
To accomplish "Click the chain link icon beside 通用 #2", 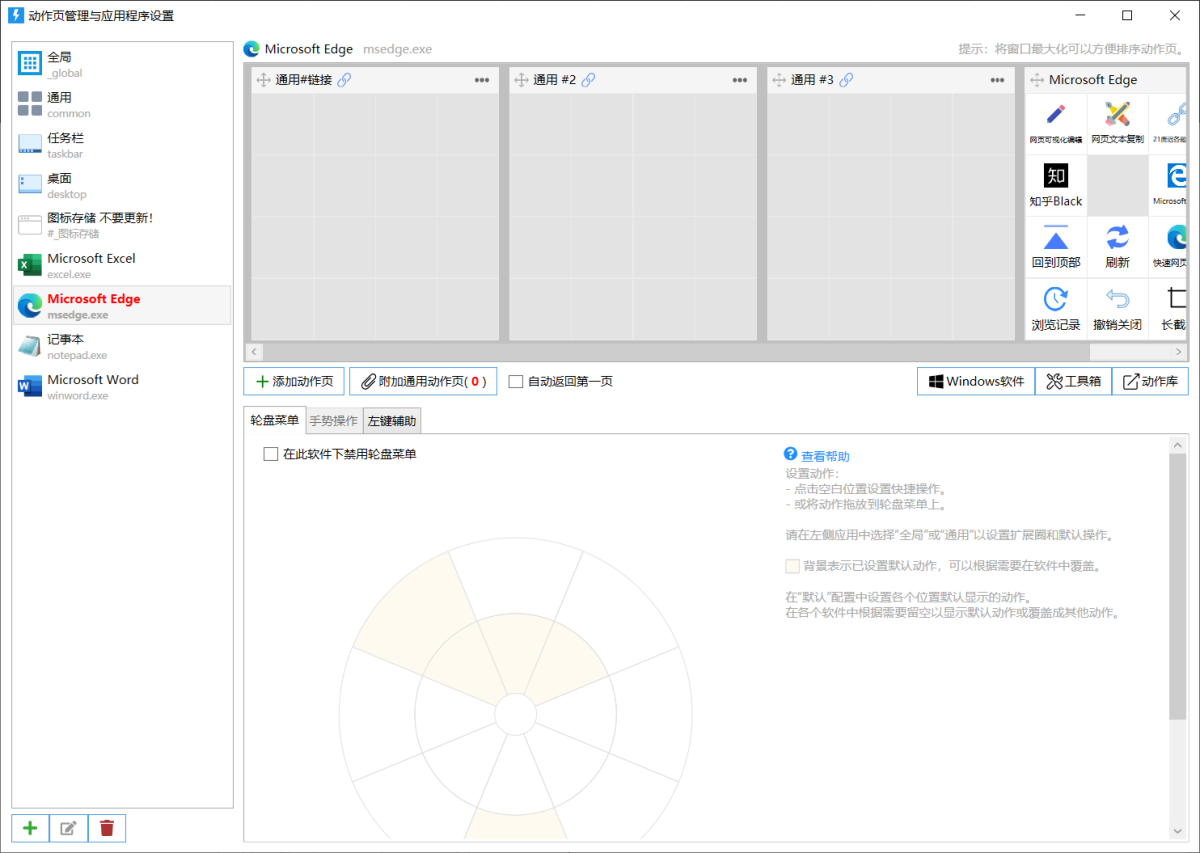I will tap(588, 80).
